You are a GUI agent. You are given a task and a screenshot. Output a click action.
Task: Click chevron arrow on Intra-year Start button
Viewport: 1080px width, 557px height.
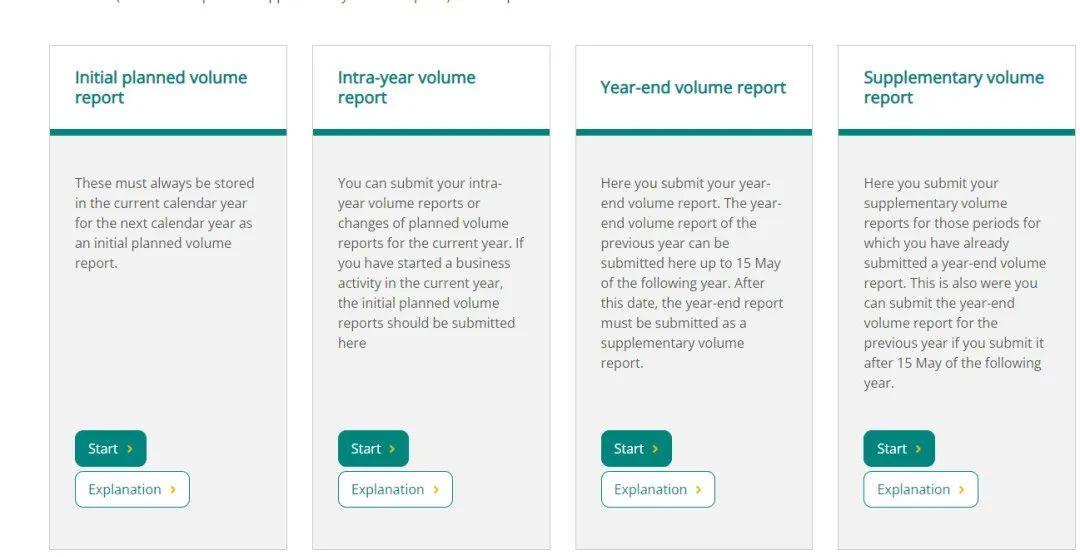click(392, 449)
